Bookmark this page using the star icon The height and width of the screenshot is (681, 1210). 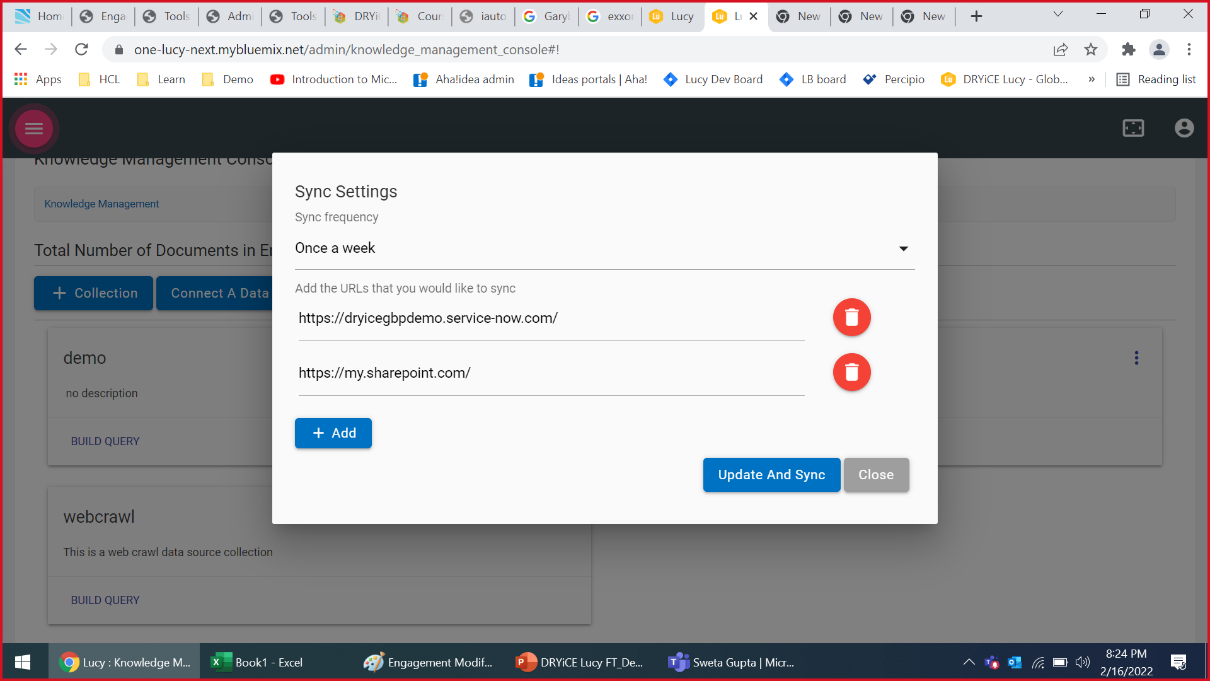[1091, 48]
